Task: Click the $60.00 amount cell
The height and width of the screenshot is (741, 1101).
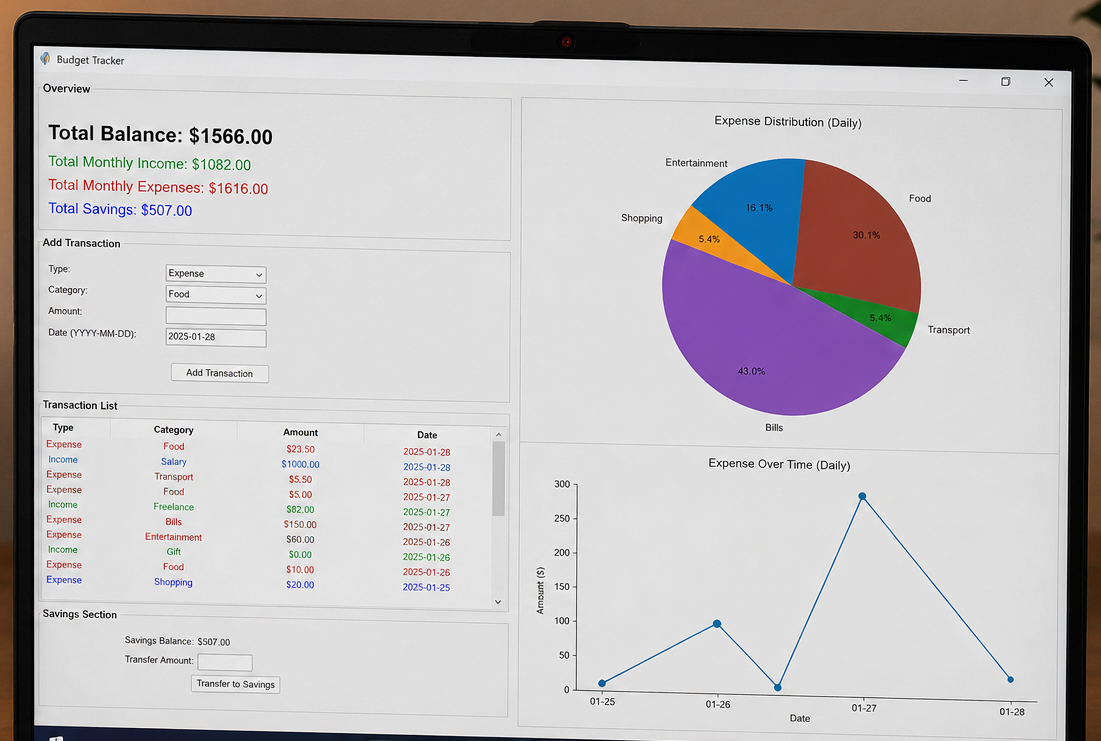Action: click(x=301, y=540)
